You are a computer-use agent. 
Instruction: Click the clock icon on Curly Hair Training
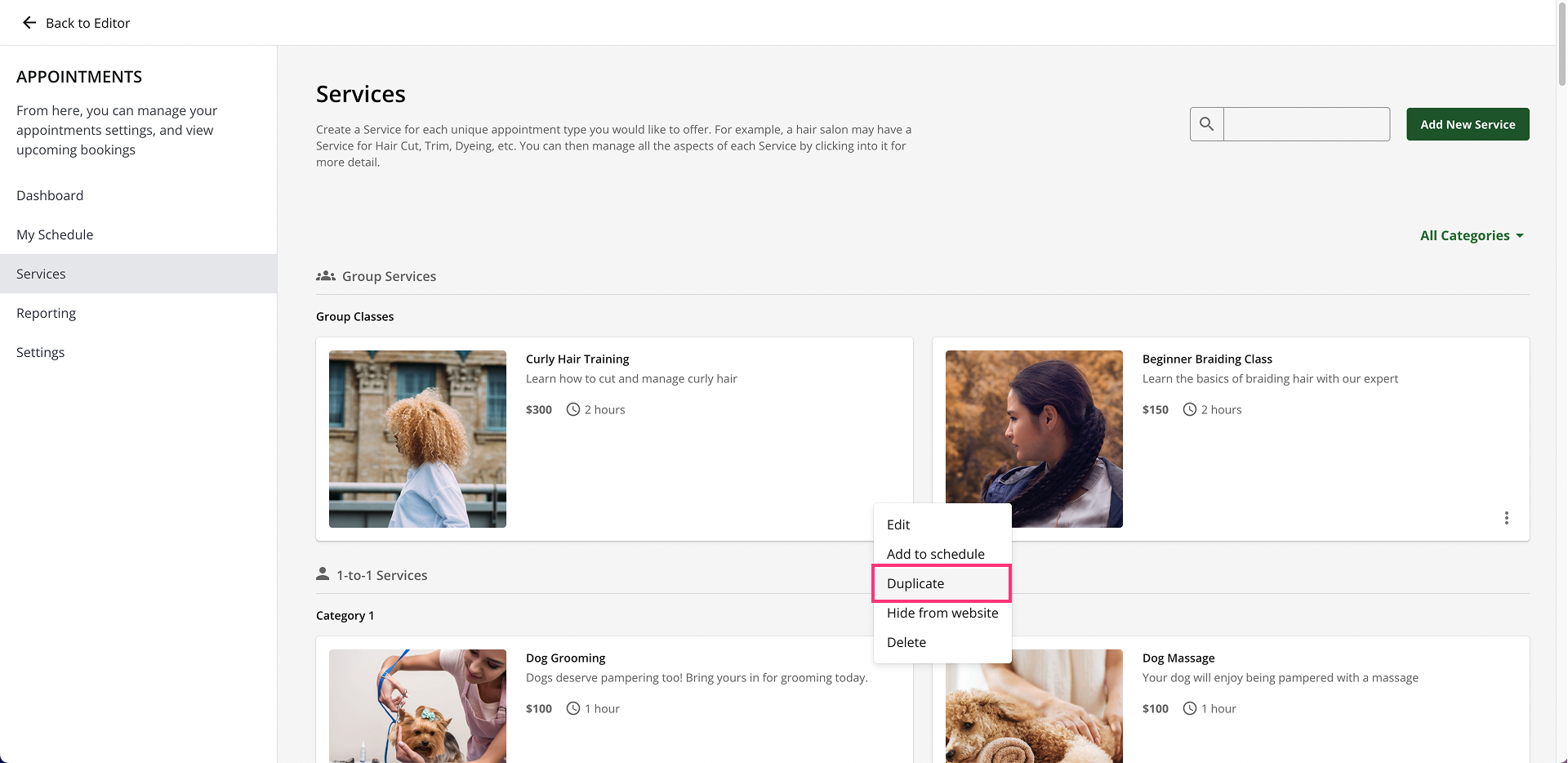point(573,409)
